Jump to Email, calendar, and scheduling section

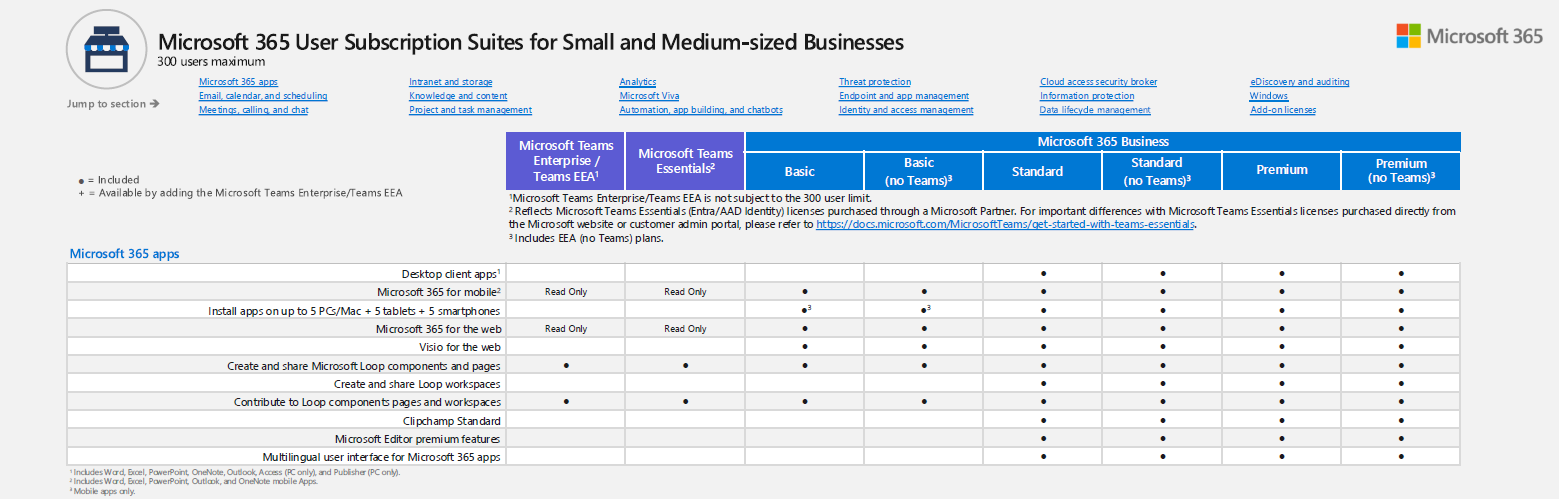263,96
